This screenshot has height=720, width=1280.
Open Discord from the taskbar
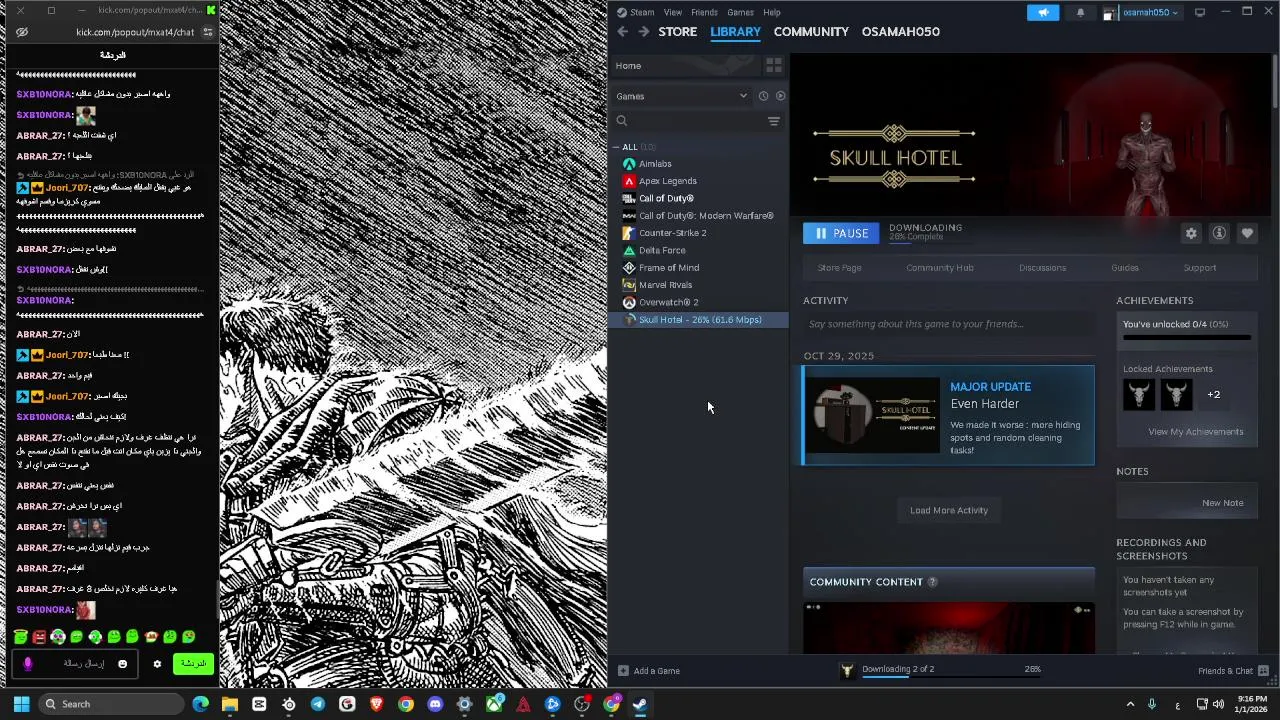tap(435, 704)
